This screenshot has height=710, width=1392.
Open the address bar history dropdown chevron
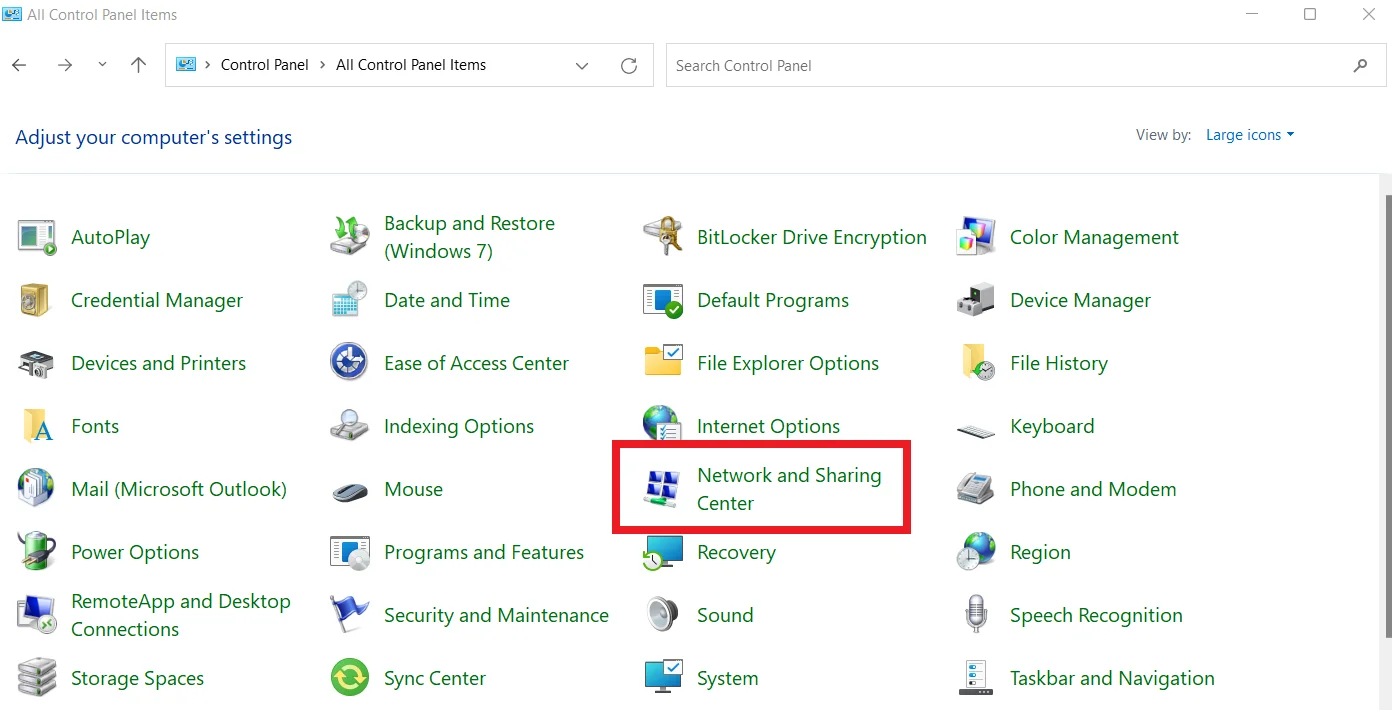tap(582, 66)
